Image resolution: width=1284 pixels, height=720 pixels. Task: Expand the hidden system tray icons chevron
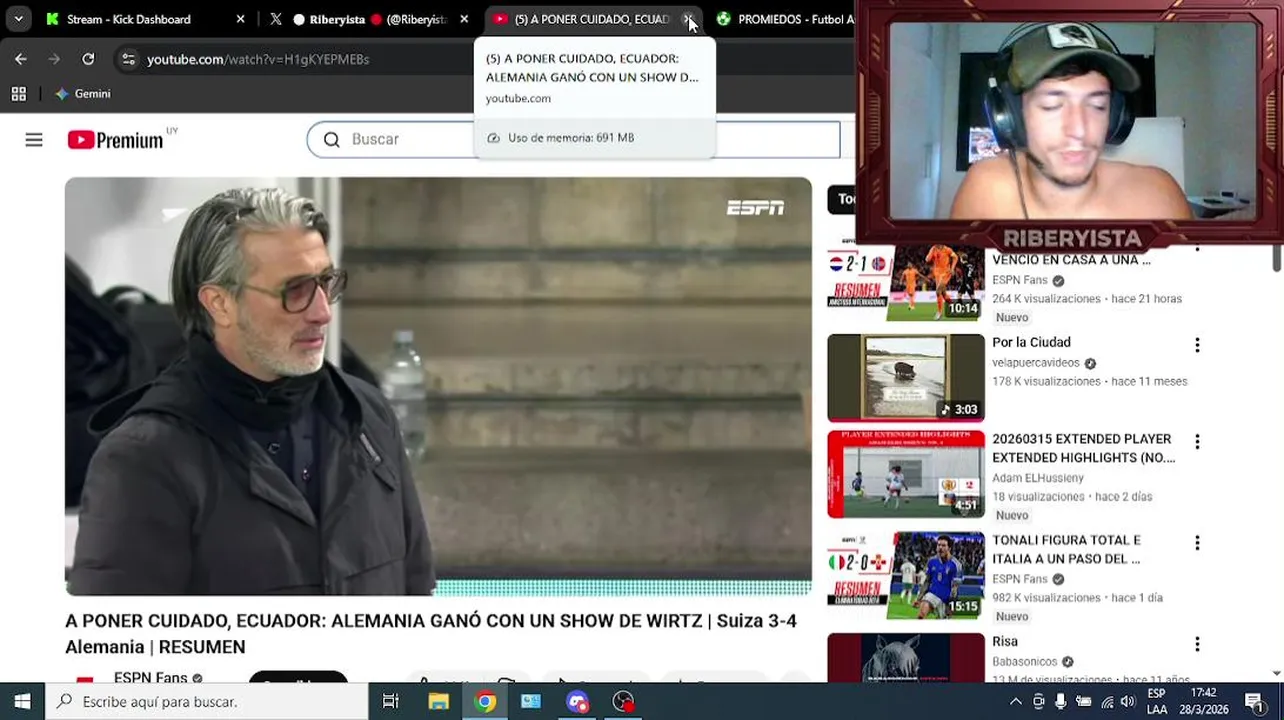point(1016,702)
